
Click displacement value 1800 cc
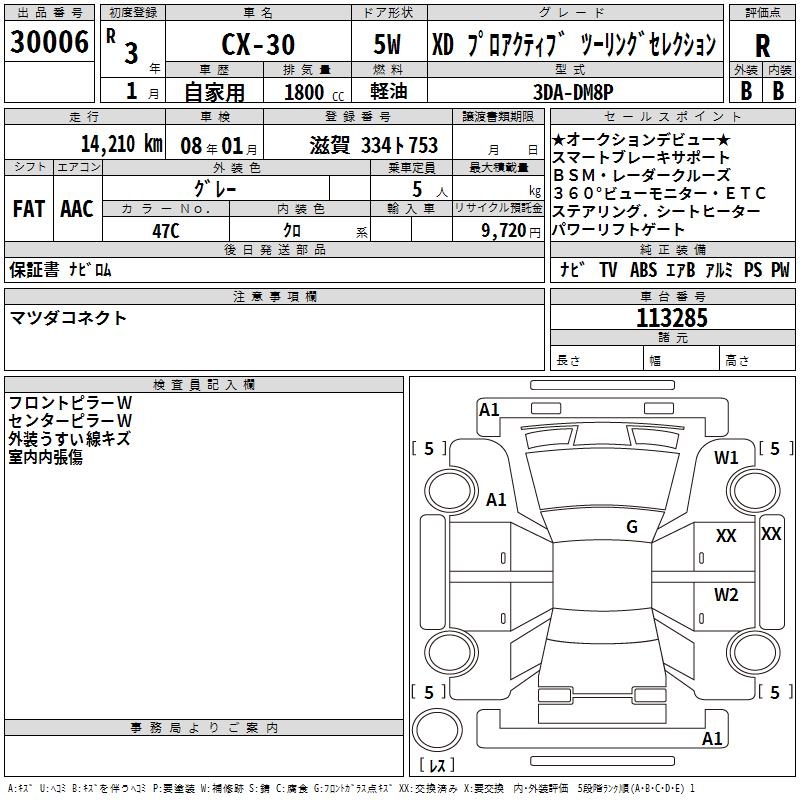[x=314, y=93]
